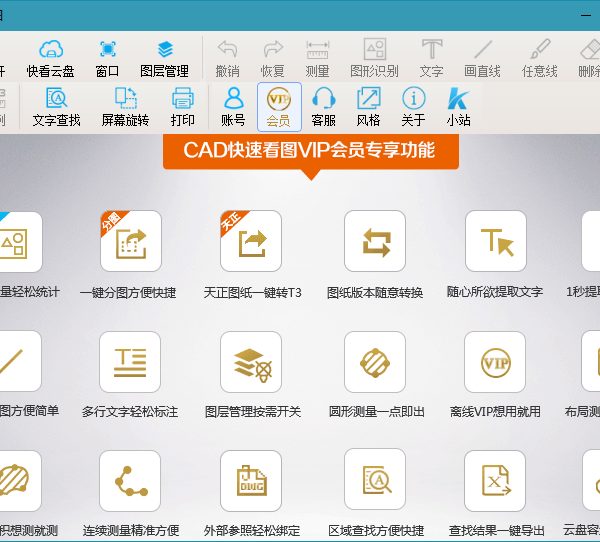Open 文字查找 text search

click(x=56, y=106)
